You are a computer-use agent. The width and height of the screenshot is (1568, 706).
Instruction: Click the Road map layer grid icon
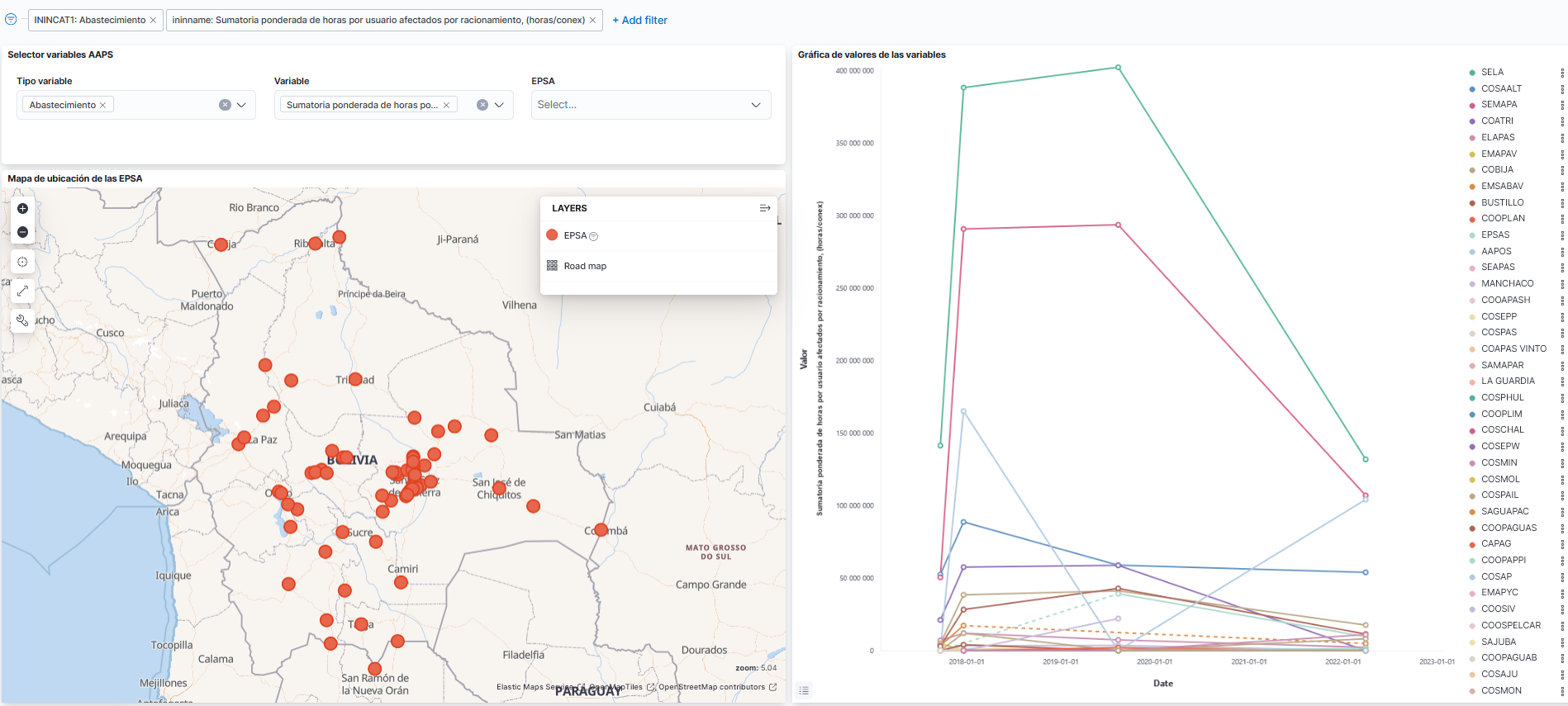(x=552, y=266)
